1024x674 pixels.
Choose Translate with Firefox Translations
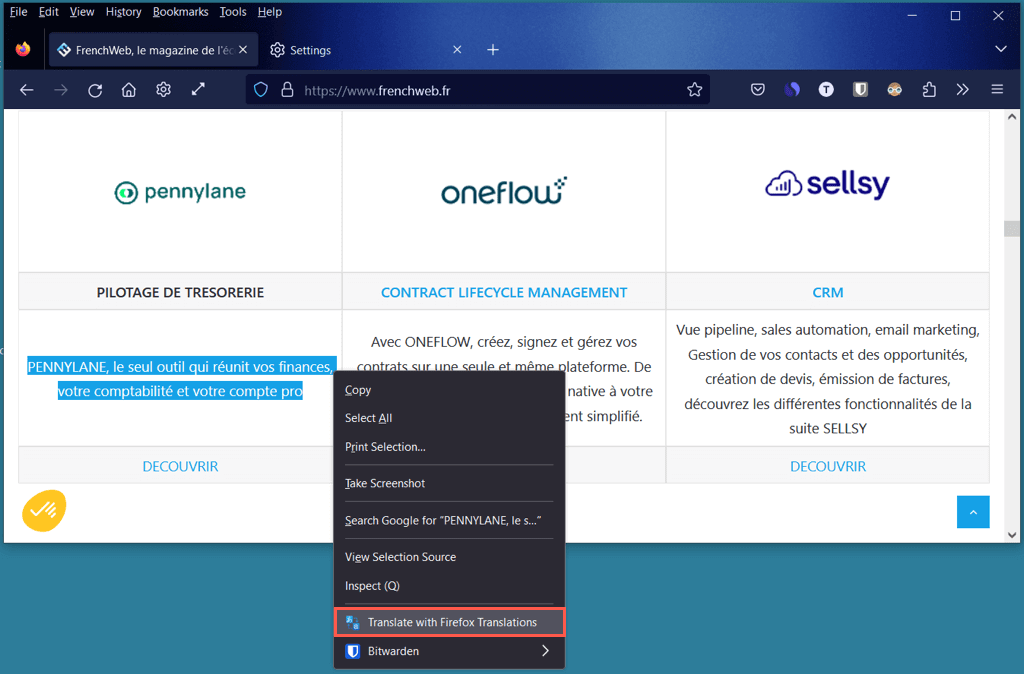coord(451,622)
